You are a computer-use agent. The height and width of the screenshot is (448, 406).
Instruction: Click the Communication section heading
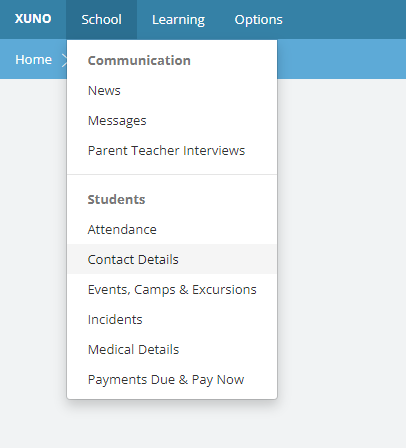point(139,61)
